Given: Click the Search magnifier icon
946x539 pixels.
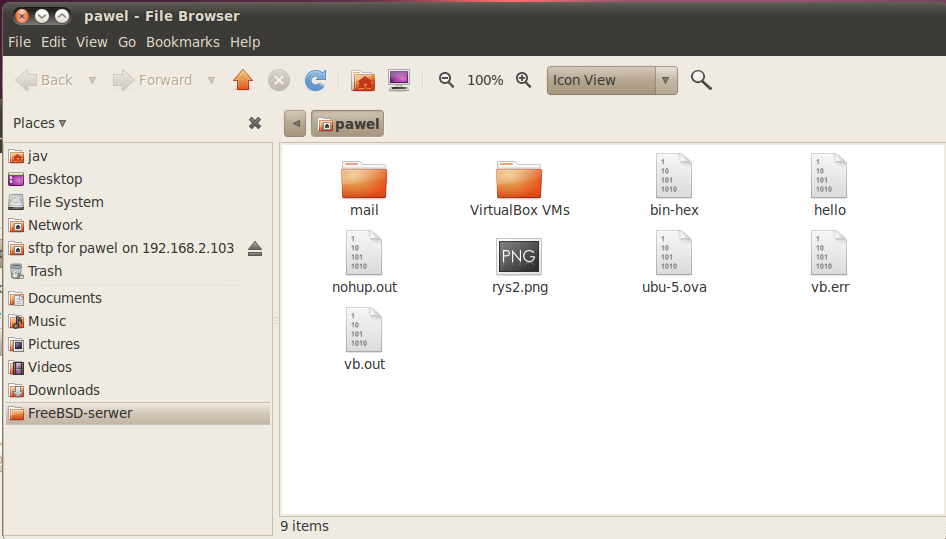Looking at the screenshot, I should tap(701, 80).
